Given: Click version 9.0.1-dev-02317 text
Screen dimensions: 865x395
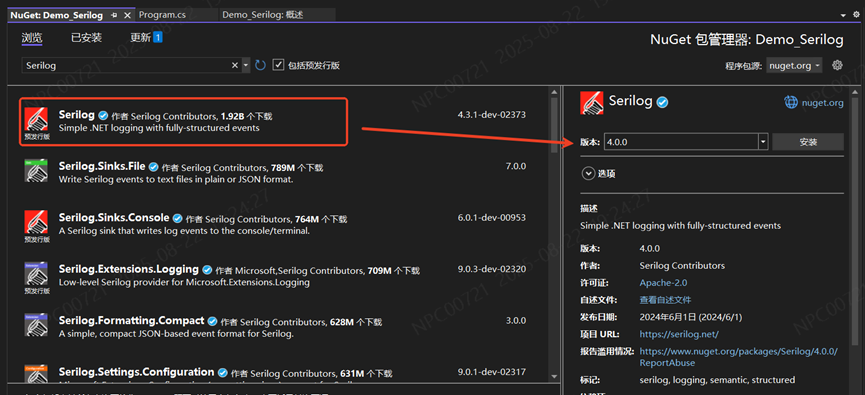Looking at the screenshot, I should click(492, 372).
